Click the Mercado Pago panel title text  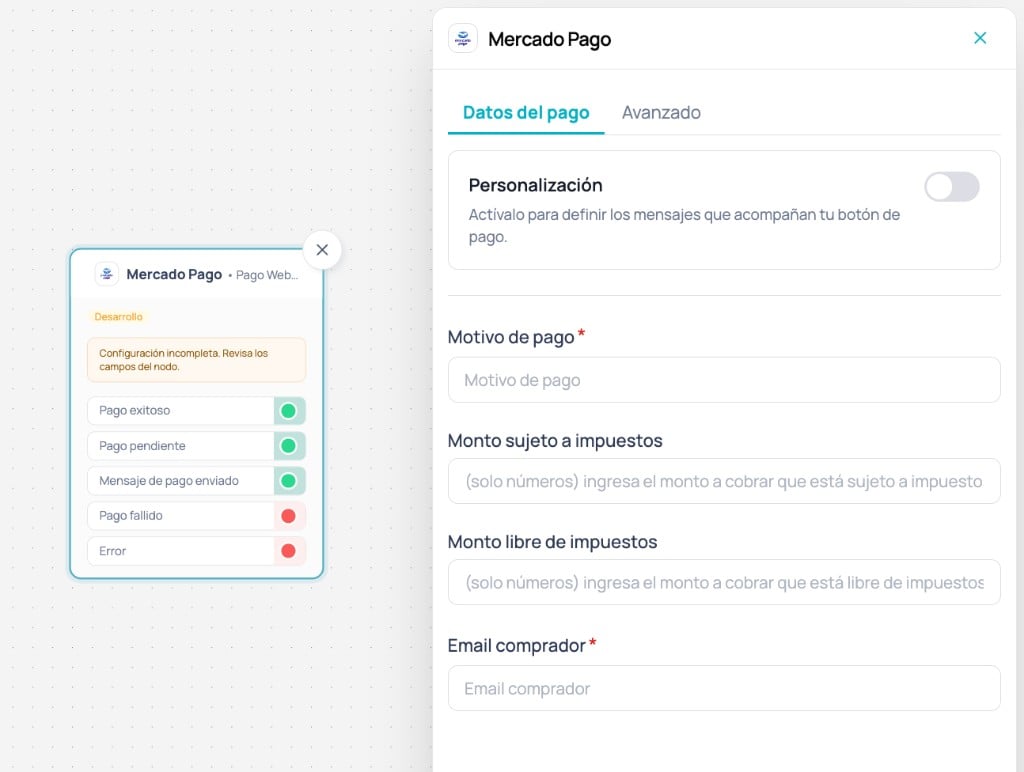549,39
